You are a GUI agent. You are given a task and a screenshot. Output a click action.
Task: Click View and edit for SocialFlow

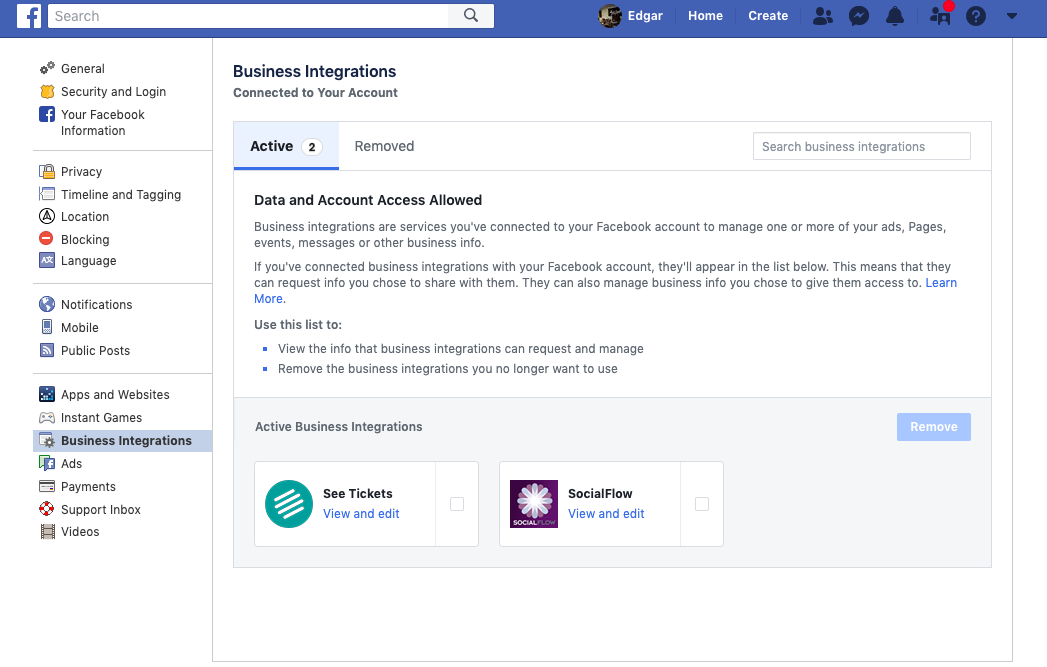click(606, 513)
